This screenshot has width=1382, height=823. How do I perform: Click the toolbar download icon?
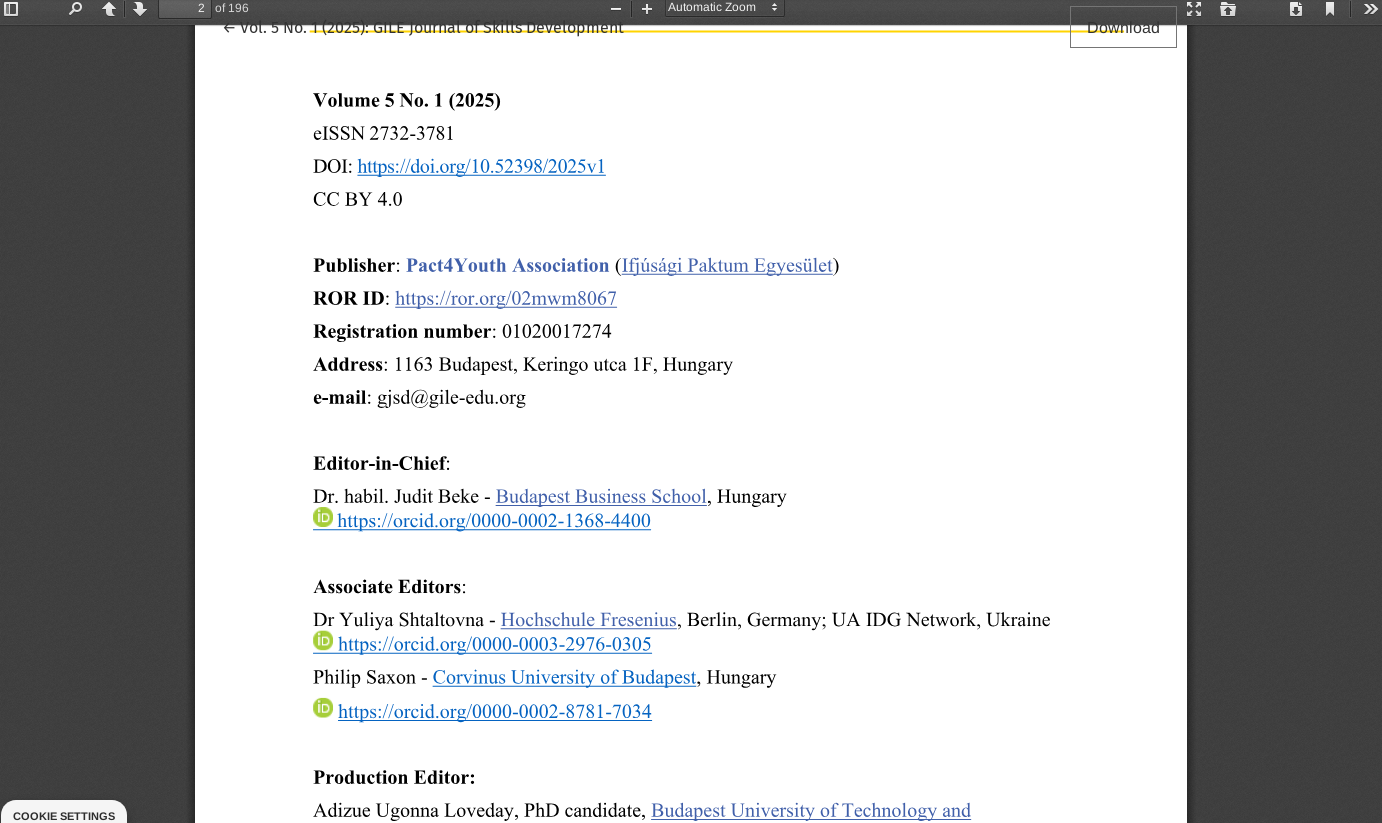coord(1296,9)
